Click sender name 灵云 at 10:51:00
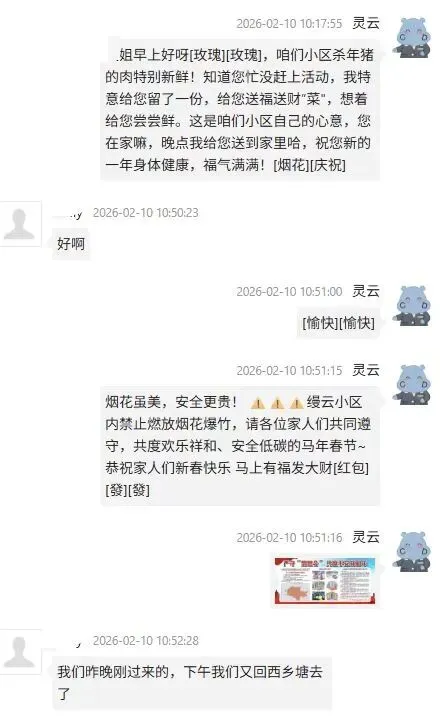 point(366,291)
